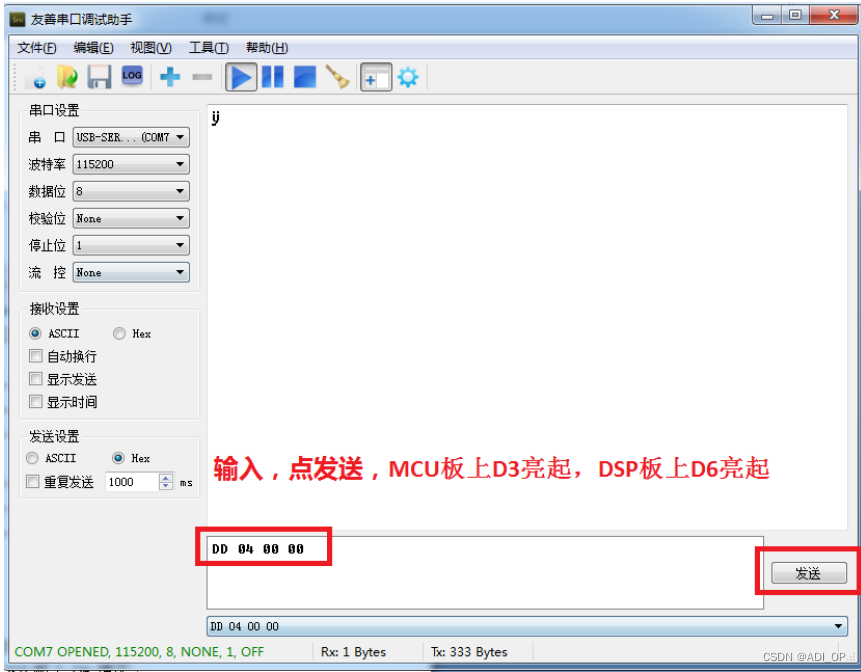Save received data with the floppy disk icon
Image resolution: width=861 pixels, height=672 pixels.
coord(100,77)
